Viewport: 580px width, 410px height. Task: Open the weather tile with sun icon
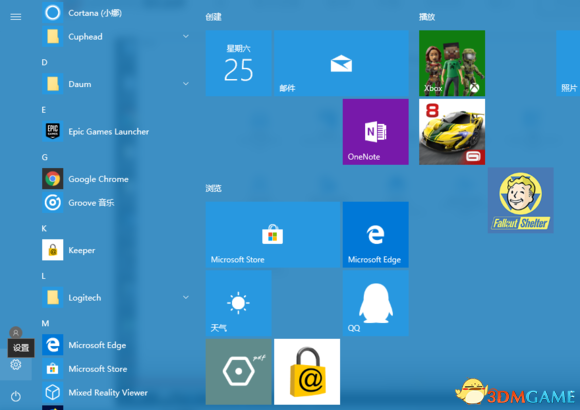coord(239,303)
